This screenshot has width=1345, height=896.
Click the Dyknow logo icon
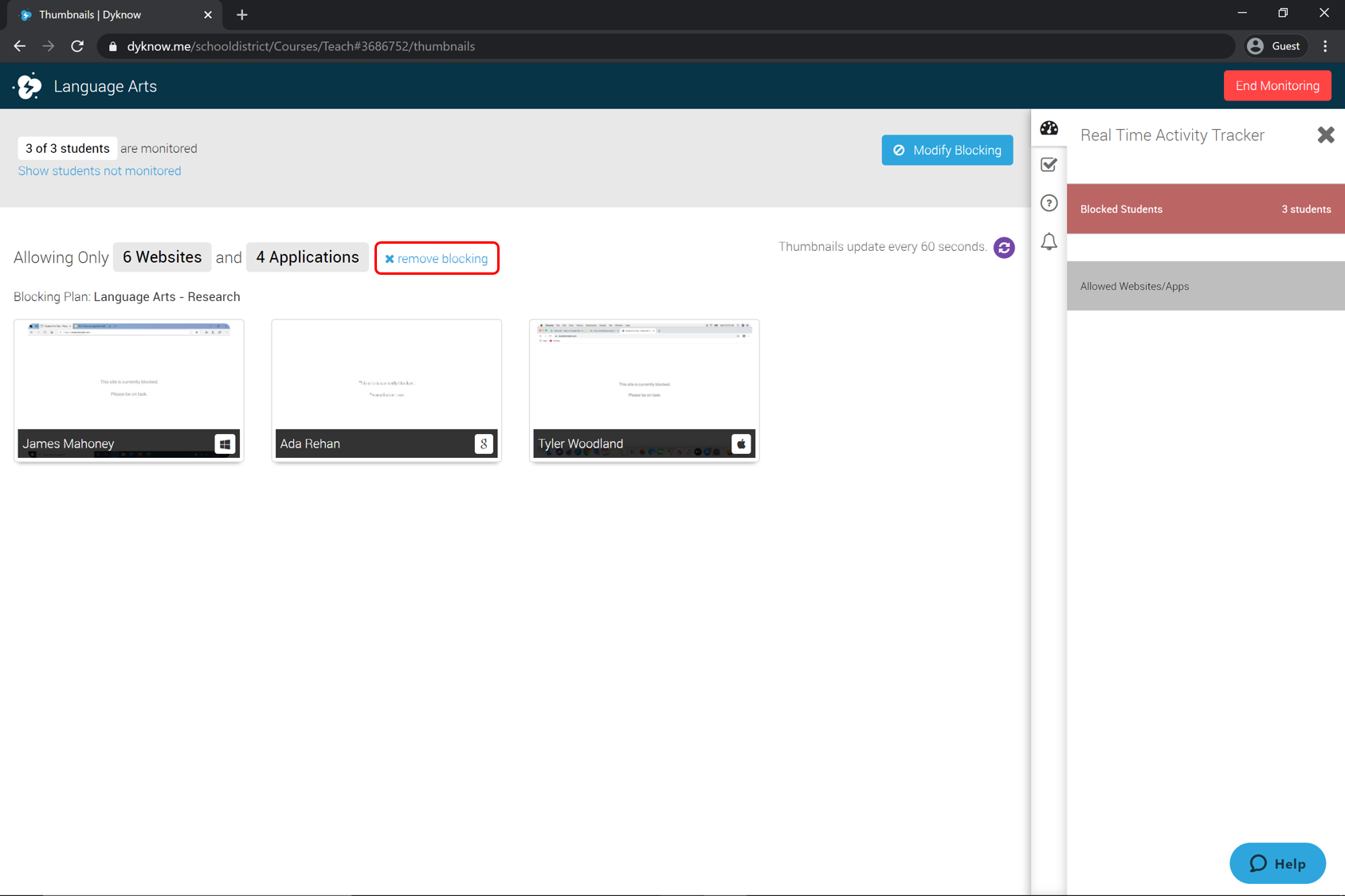(29, 86)
